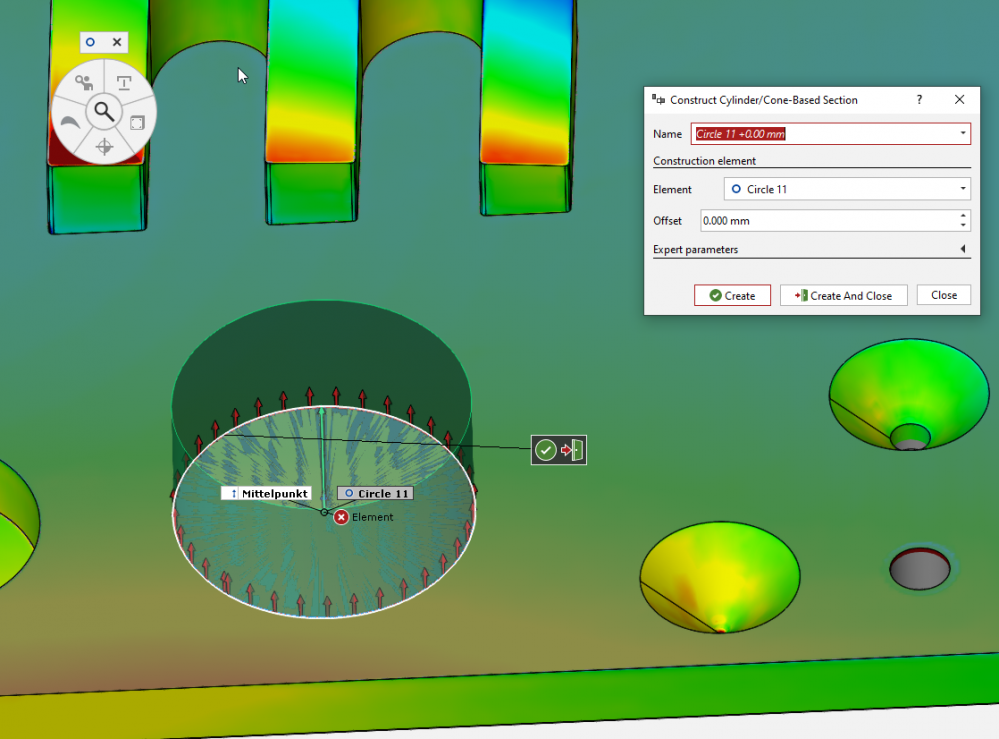Dismiss the radial menu with the X icon
This screenshot has height=739, width=999.
point(117,42)
